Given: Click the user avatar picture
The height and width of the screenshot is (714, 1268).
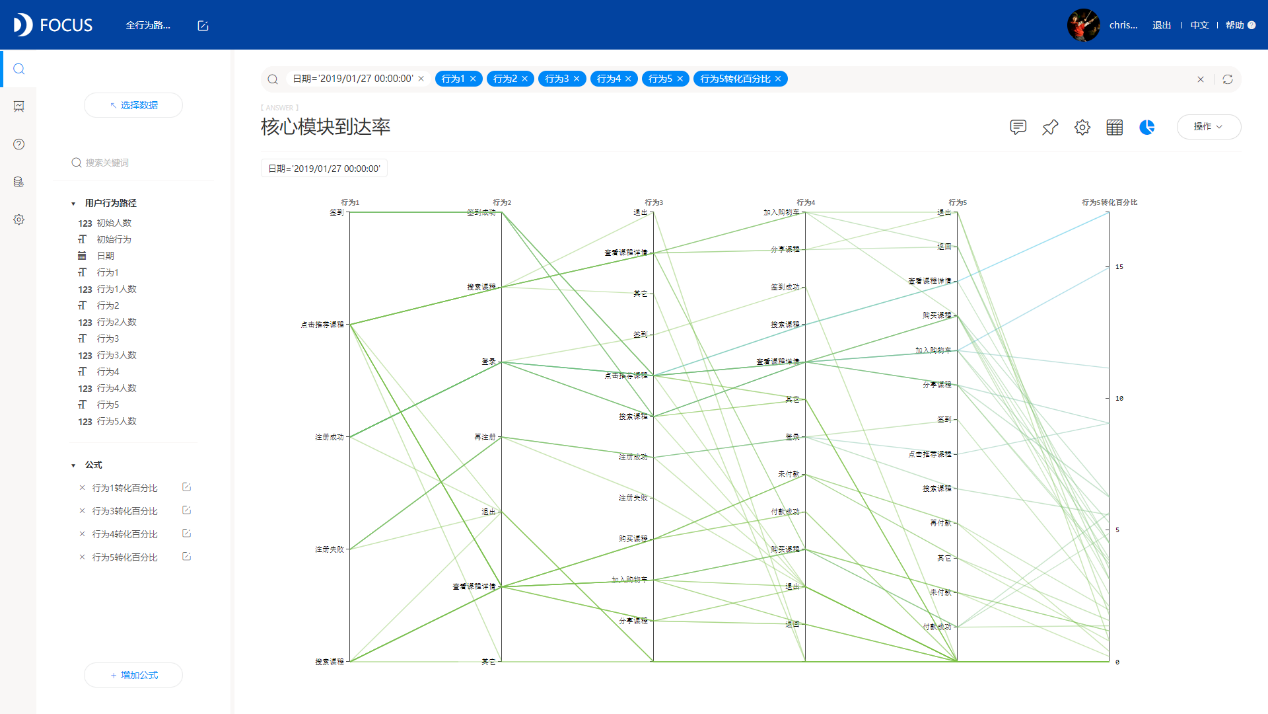Looking at the screenshot, I should tap(1084, 25).
